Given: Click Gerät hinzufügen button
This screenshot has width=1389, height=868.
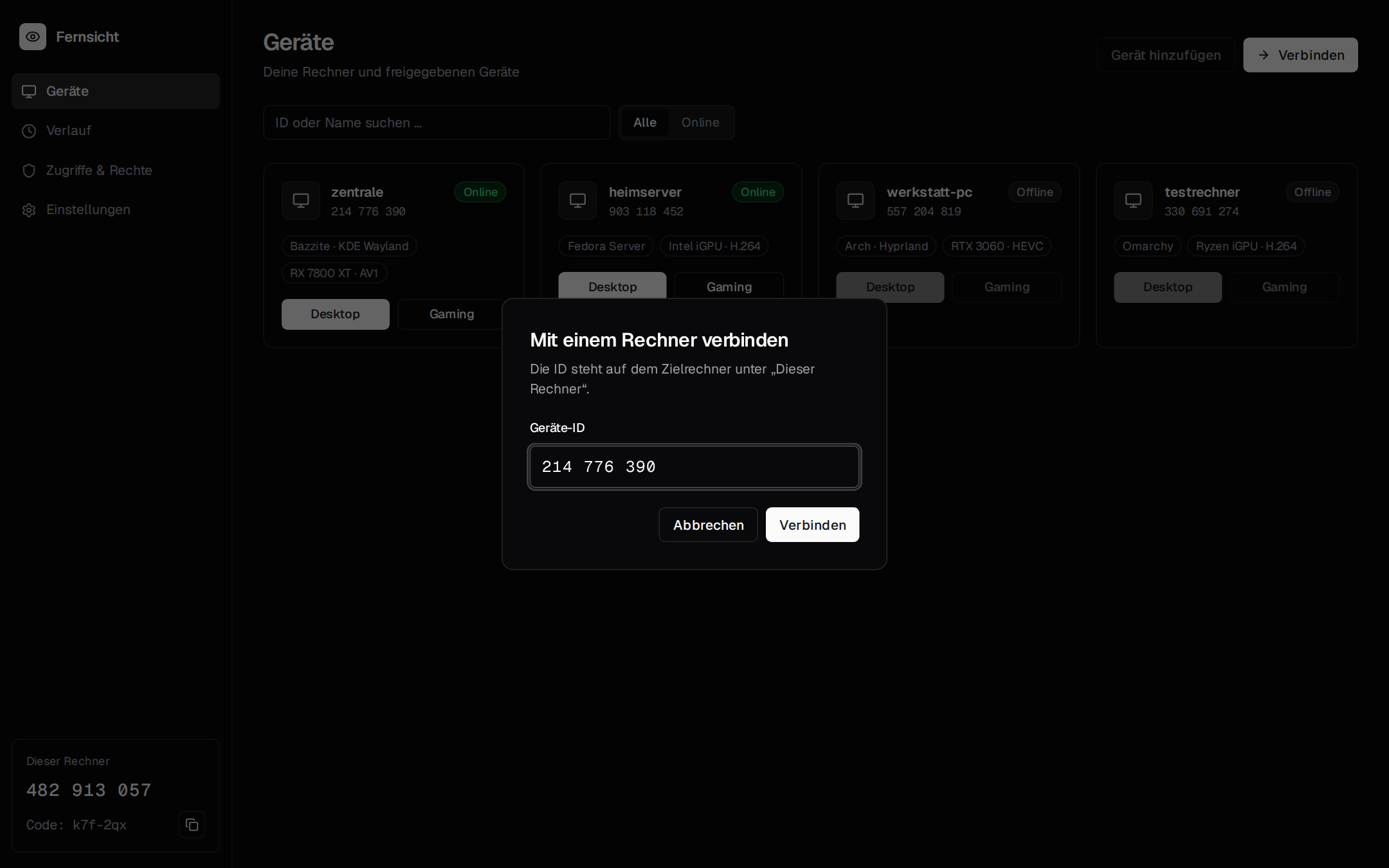Looking at the screenshot, I should [1166, 55].
